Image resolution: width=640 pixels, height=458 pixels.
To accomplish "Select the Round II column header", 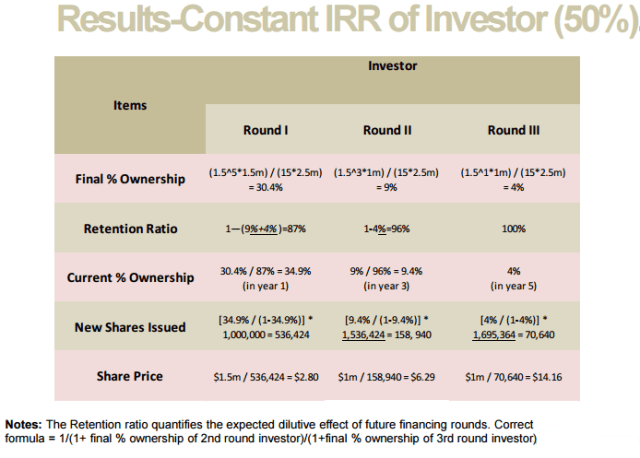I will point(388,130).
